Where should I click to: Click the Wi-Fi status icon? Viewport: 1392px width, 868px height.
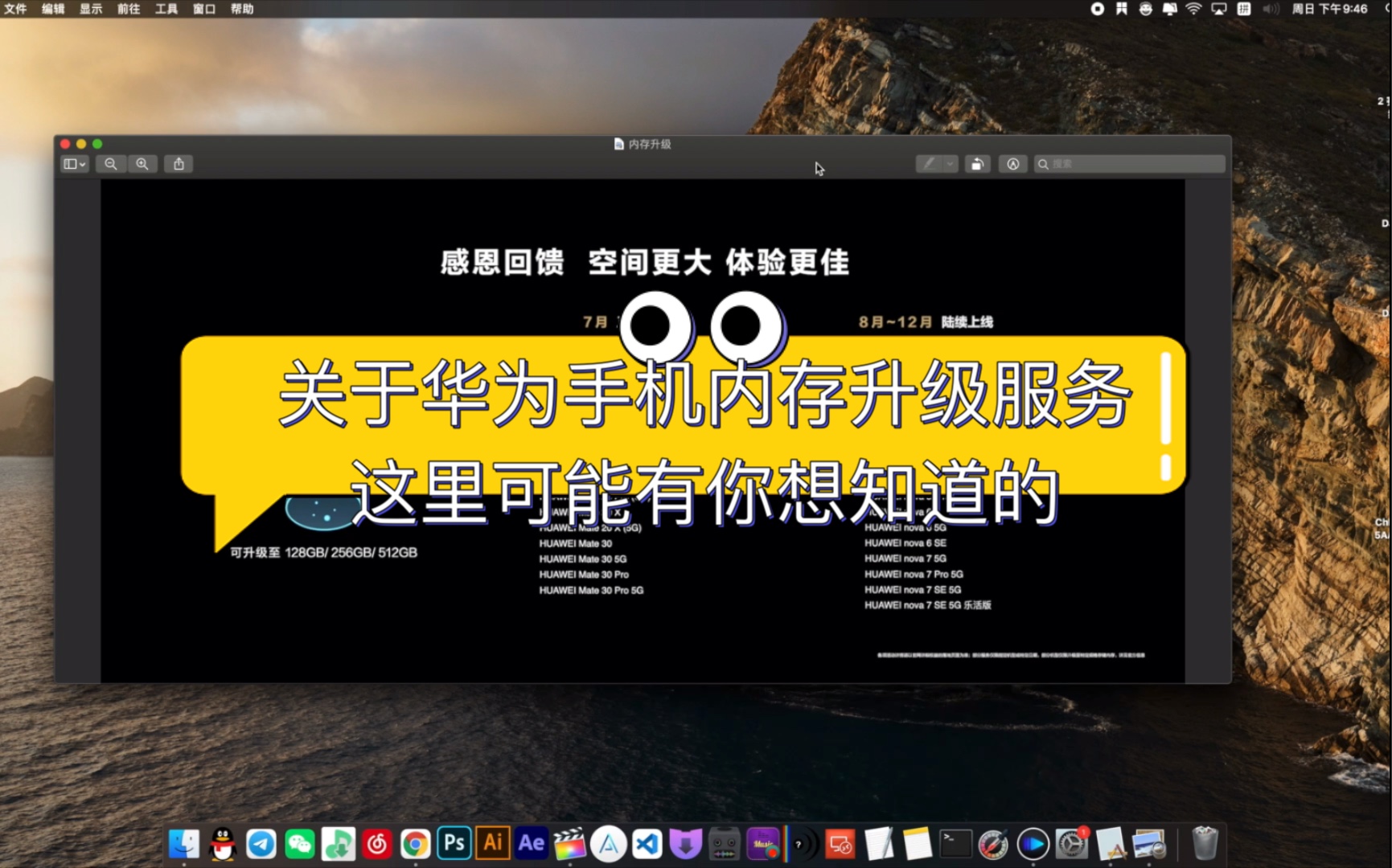coord(1194,9)
